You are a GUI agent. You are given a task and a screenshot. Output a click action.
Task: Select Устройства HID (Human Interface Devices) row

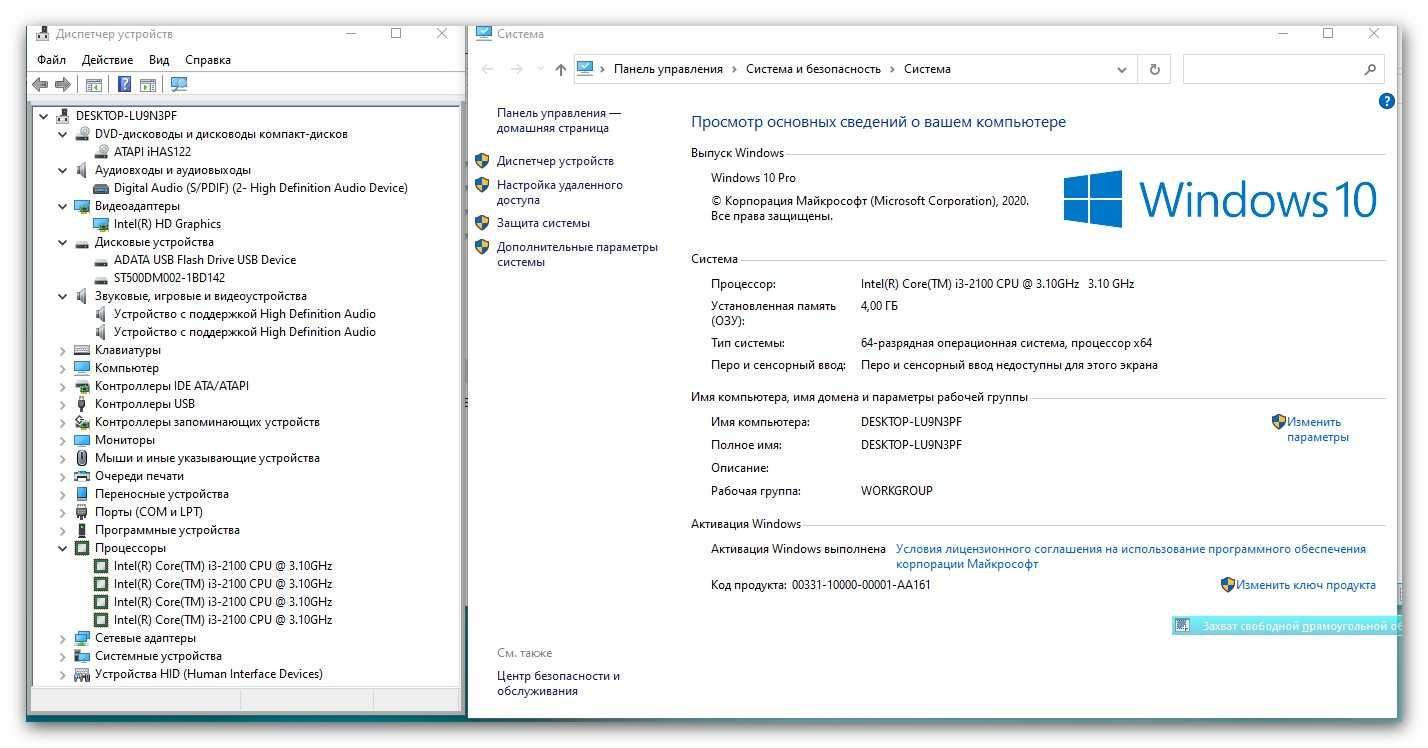[208, 674]
